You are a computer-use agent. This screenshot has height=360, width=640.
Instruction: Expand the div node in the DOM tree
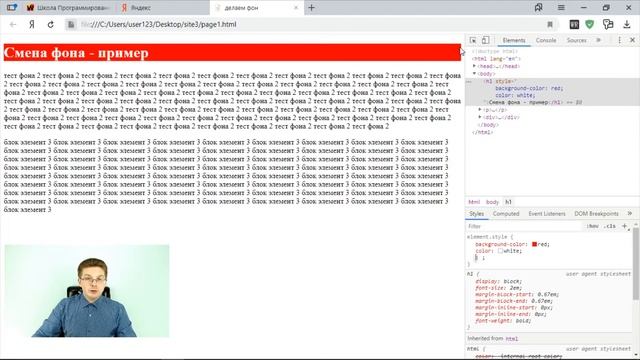tap(480, 117)
